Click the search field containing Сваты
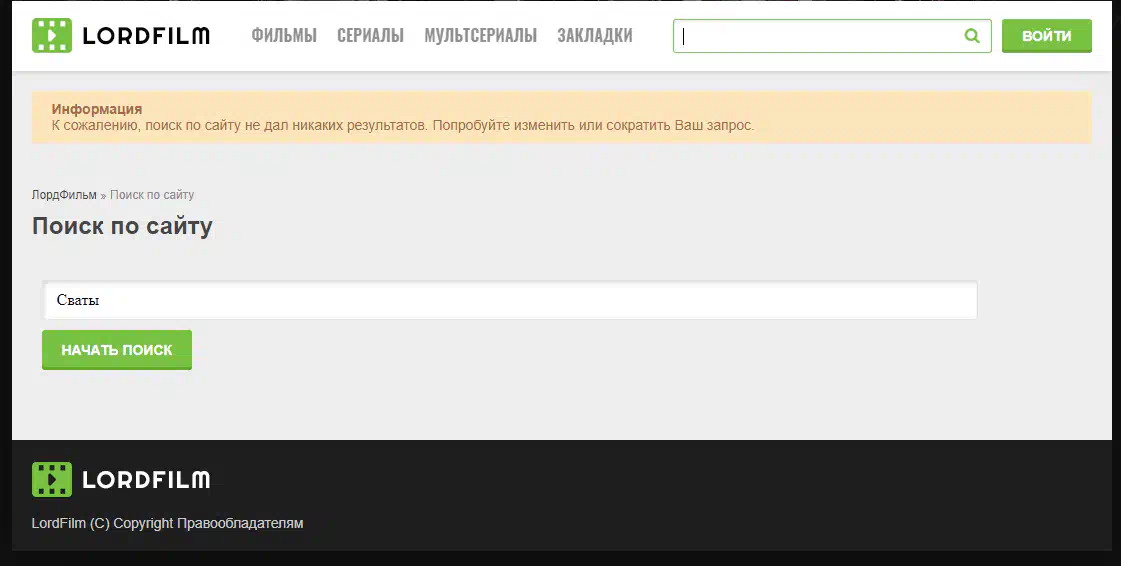This screenshot has height=566, width=1121. (x=510, y=300)
